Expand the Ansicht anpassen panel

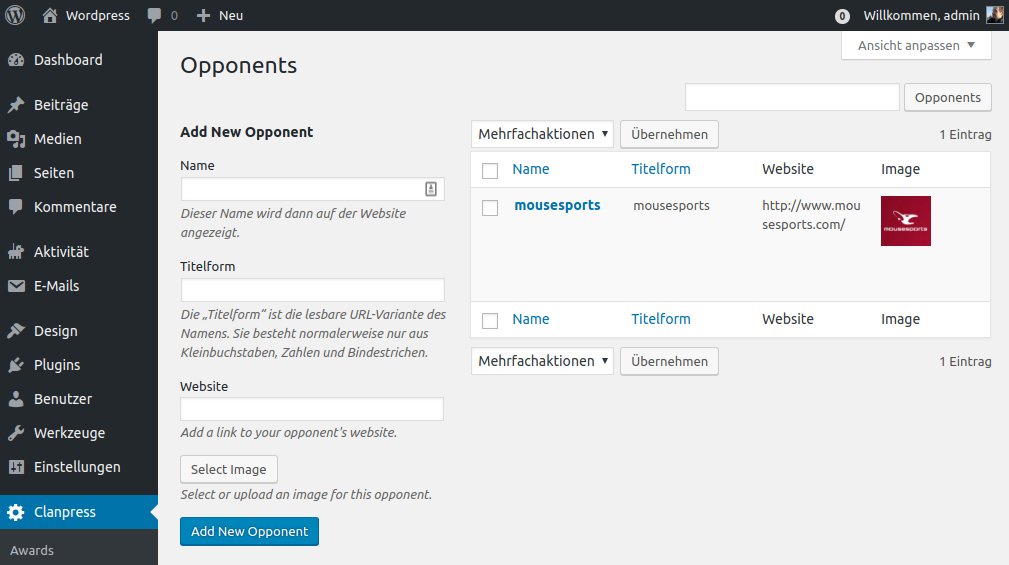[916, 45]
